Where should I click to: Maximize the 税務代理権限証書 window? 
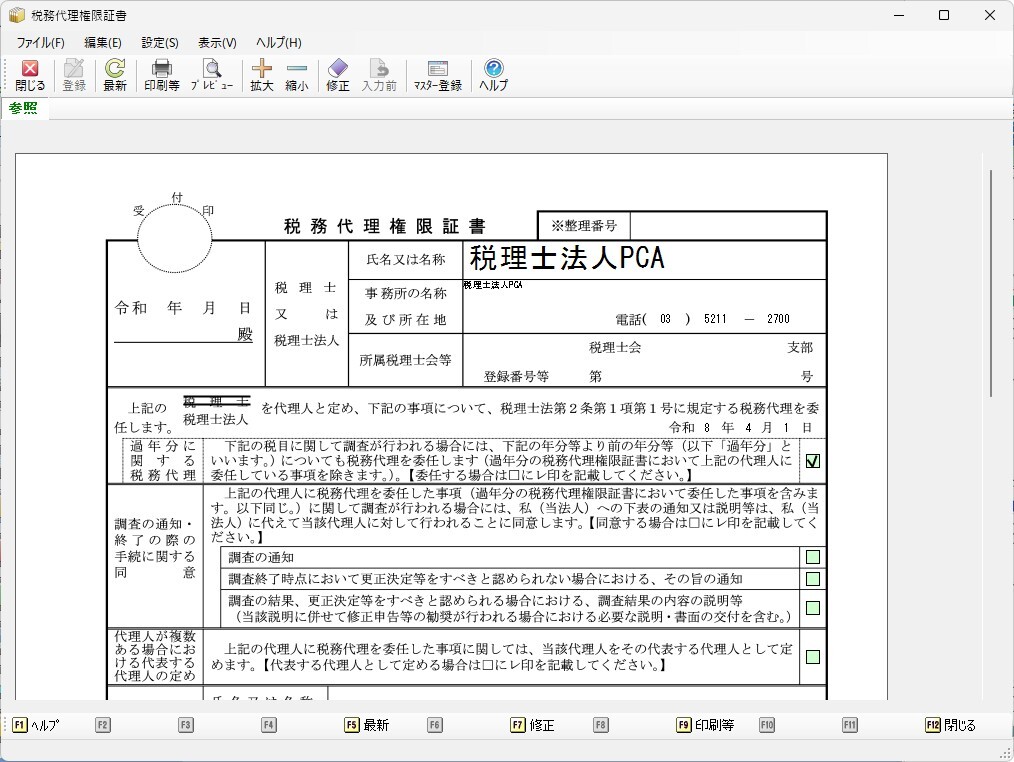[x=944, y=15]
